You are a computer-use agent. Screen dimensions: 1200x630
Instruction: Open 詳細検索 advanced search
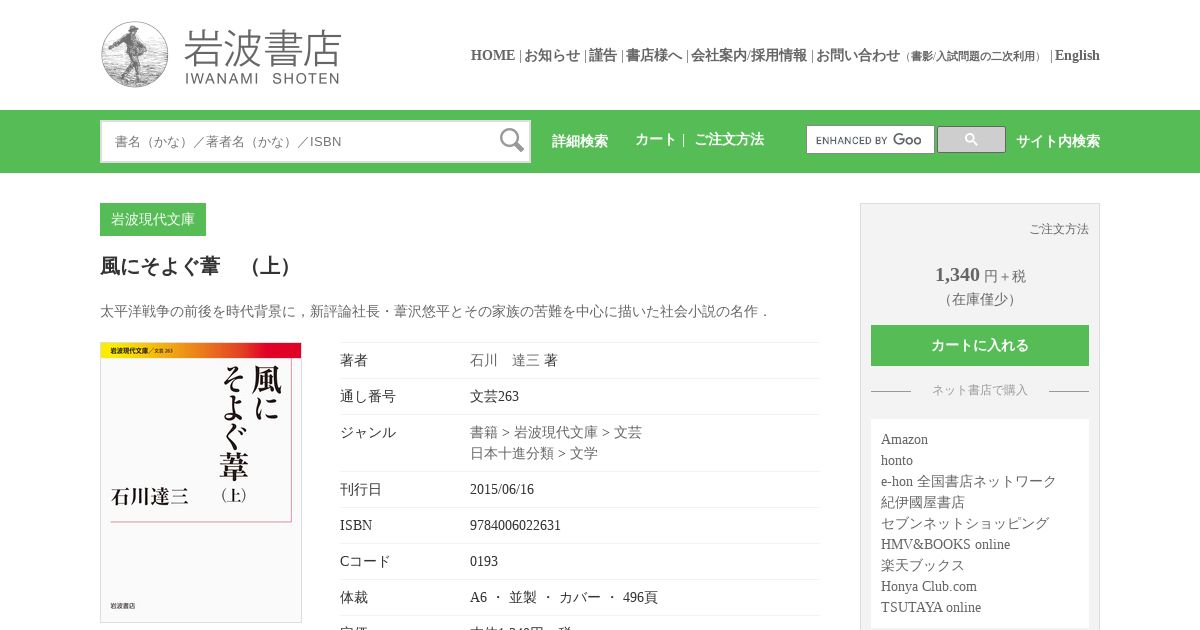click(580, 141)
